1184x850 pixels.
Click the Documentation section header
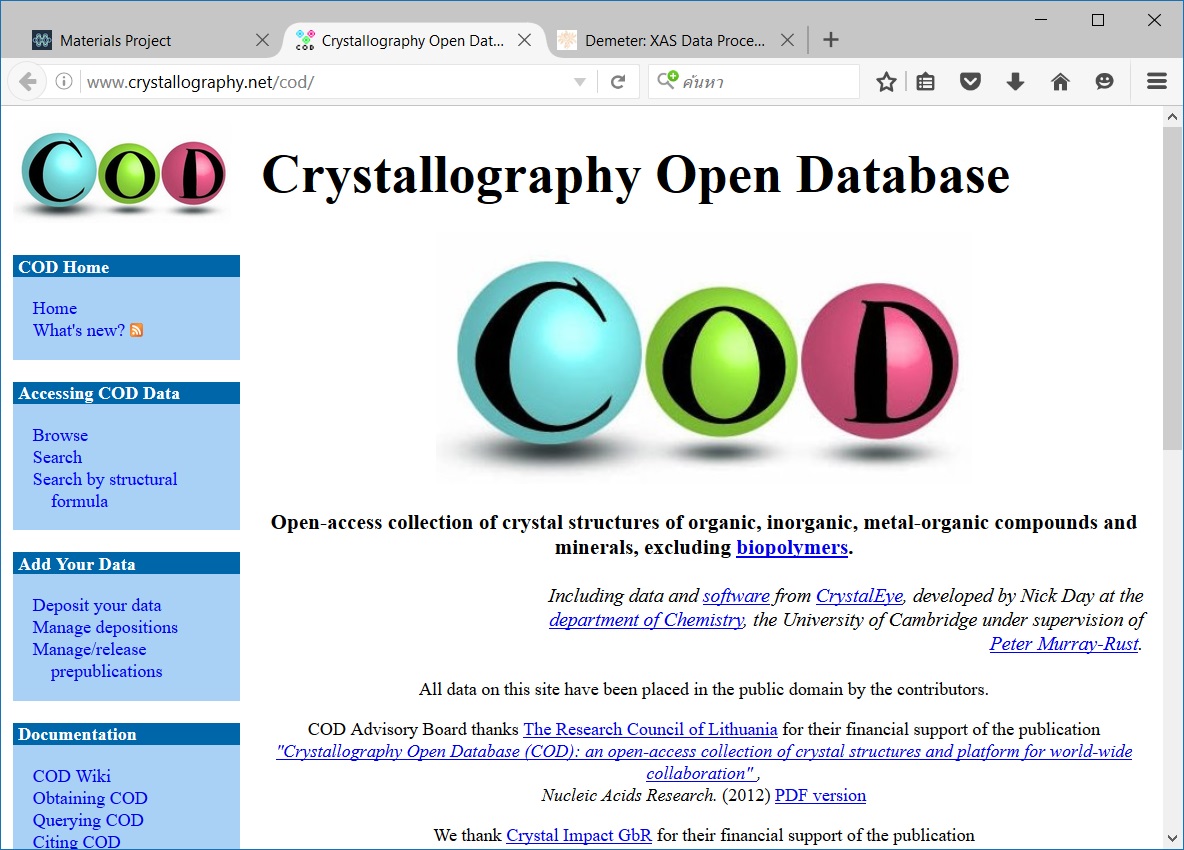(126, 735)
